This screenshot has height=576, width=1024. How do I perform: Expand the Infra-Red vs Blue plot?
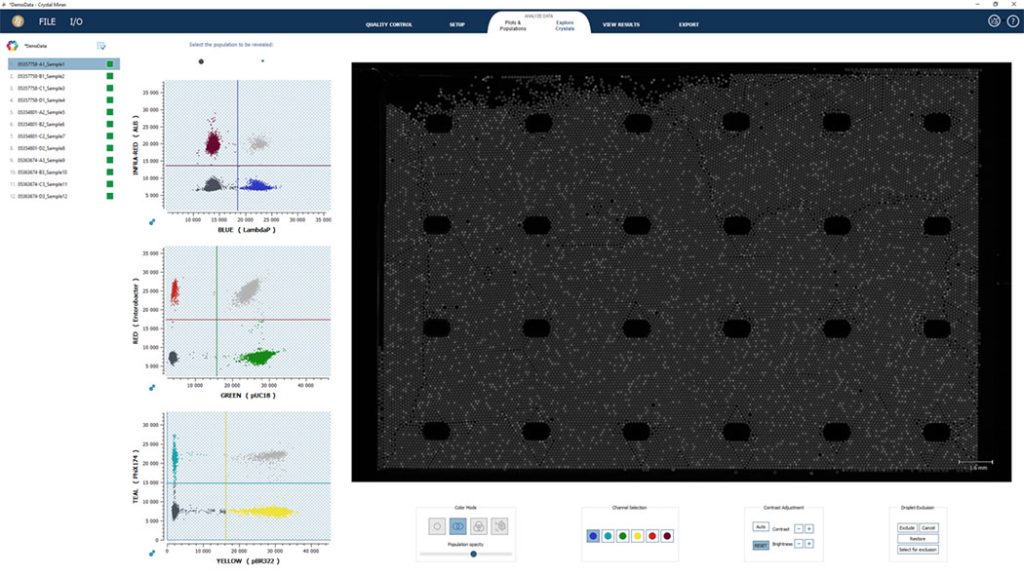[153, 222]
